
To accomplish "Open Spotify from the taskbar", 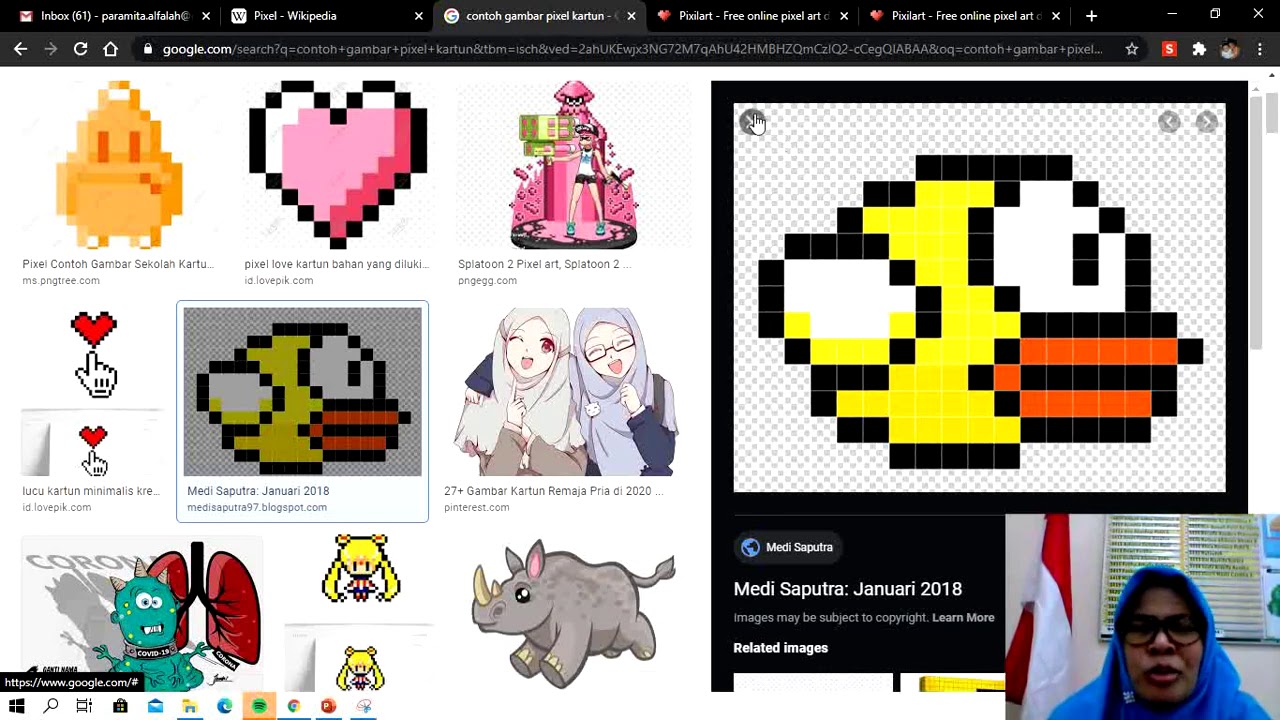I will (259, 706).
